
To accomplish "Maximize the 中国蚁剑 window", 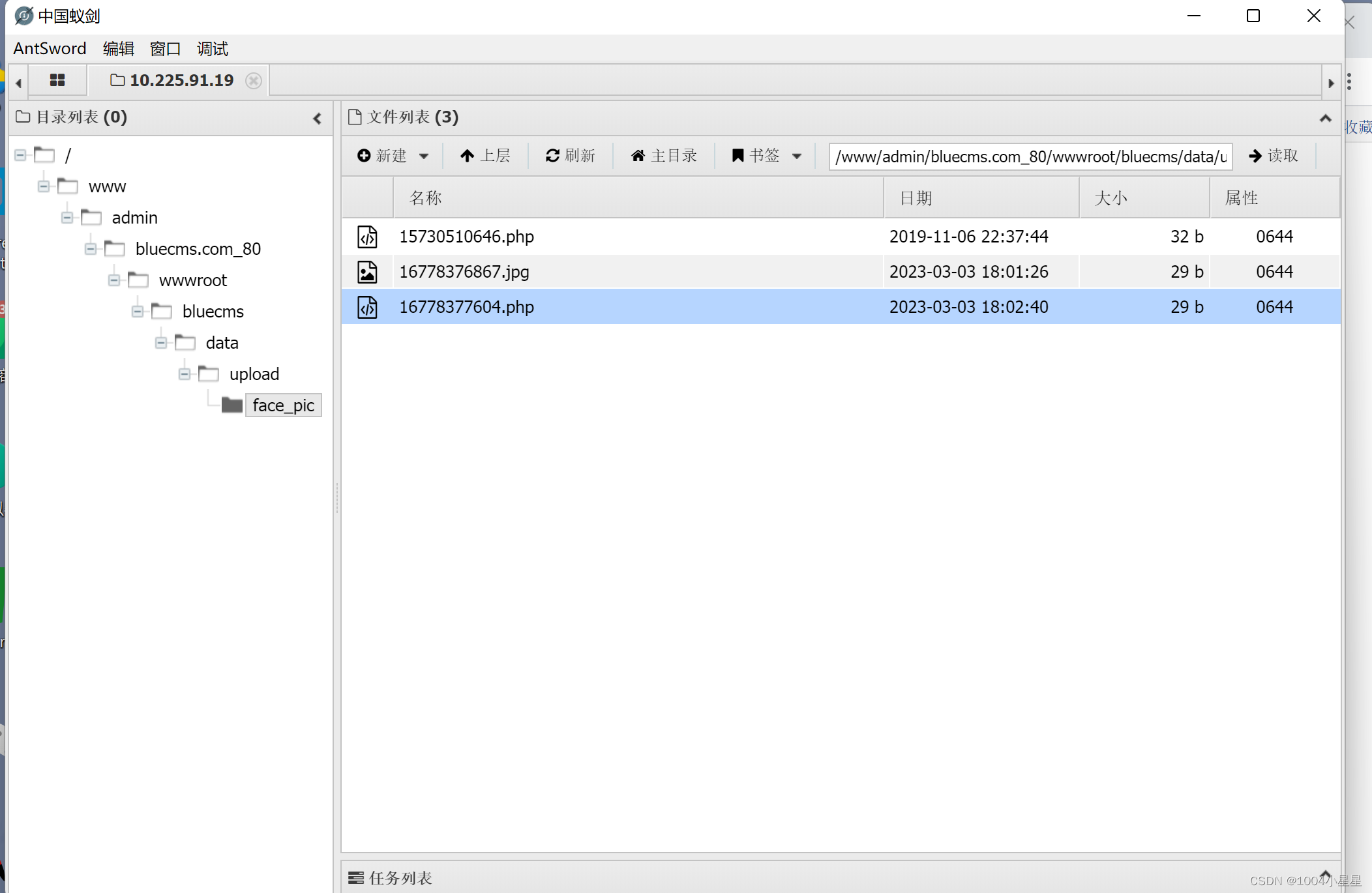I will 1253,16.
